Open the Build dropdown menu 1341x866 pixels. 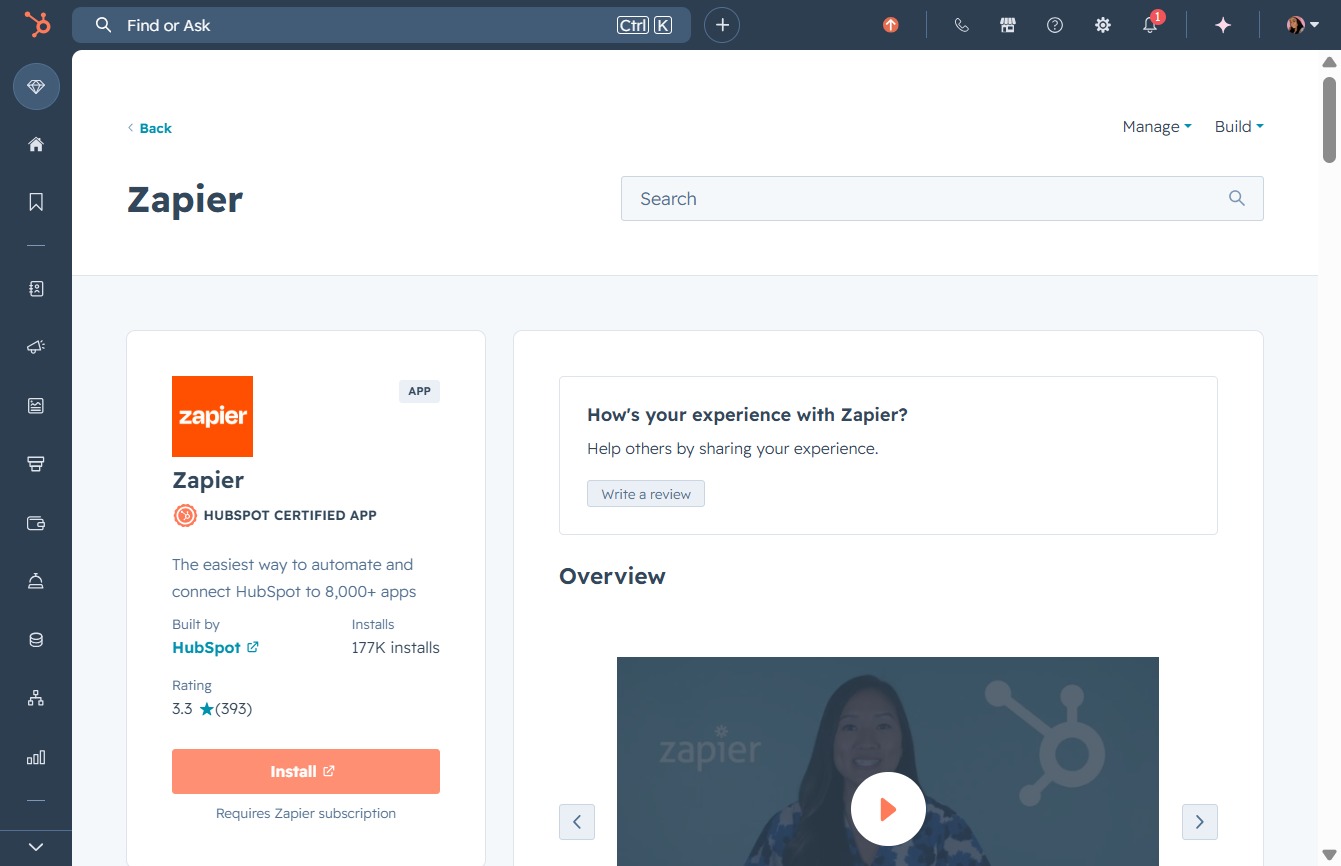pos(1239,127)
